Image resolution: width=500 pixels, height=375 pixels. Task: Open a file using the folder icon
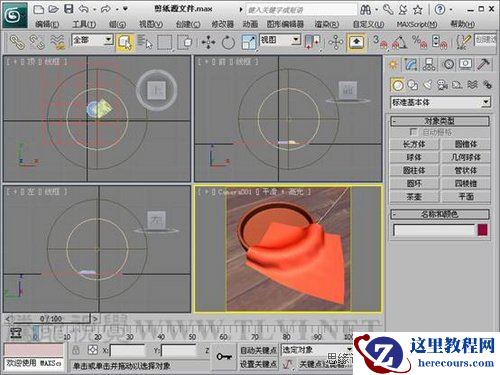53,9
